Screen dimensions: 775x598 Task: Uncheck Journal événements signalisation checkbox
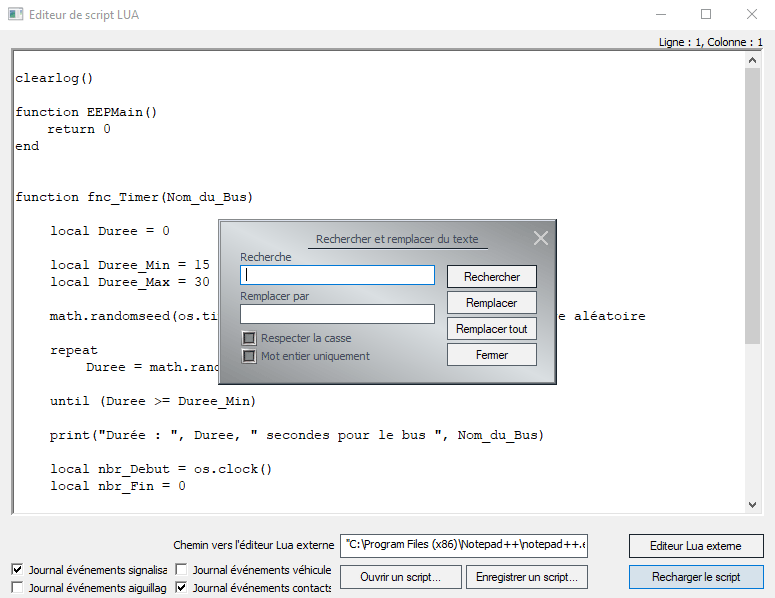point(17,569)
